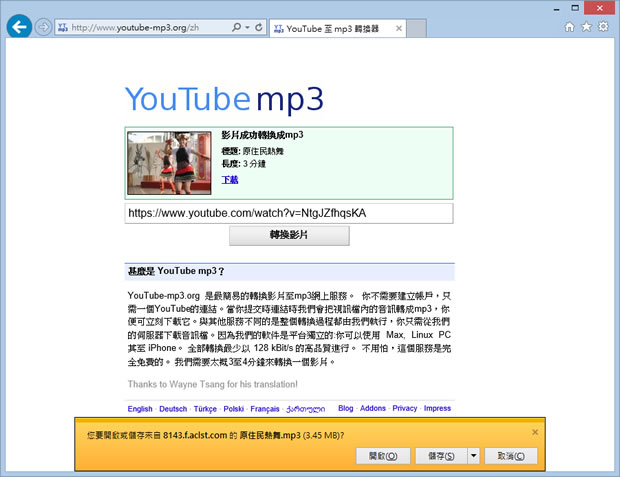Click the 下載 download link

(x=230, y=179)
